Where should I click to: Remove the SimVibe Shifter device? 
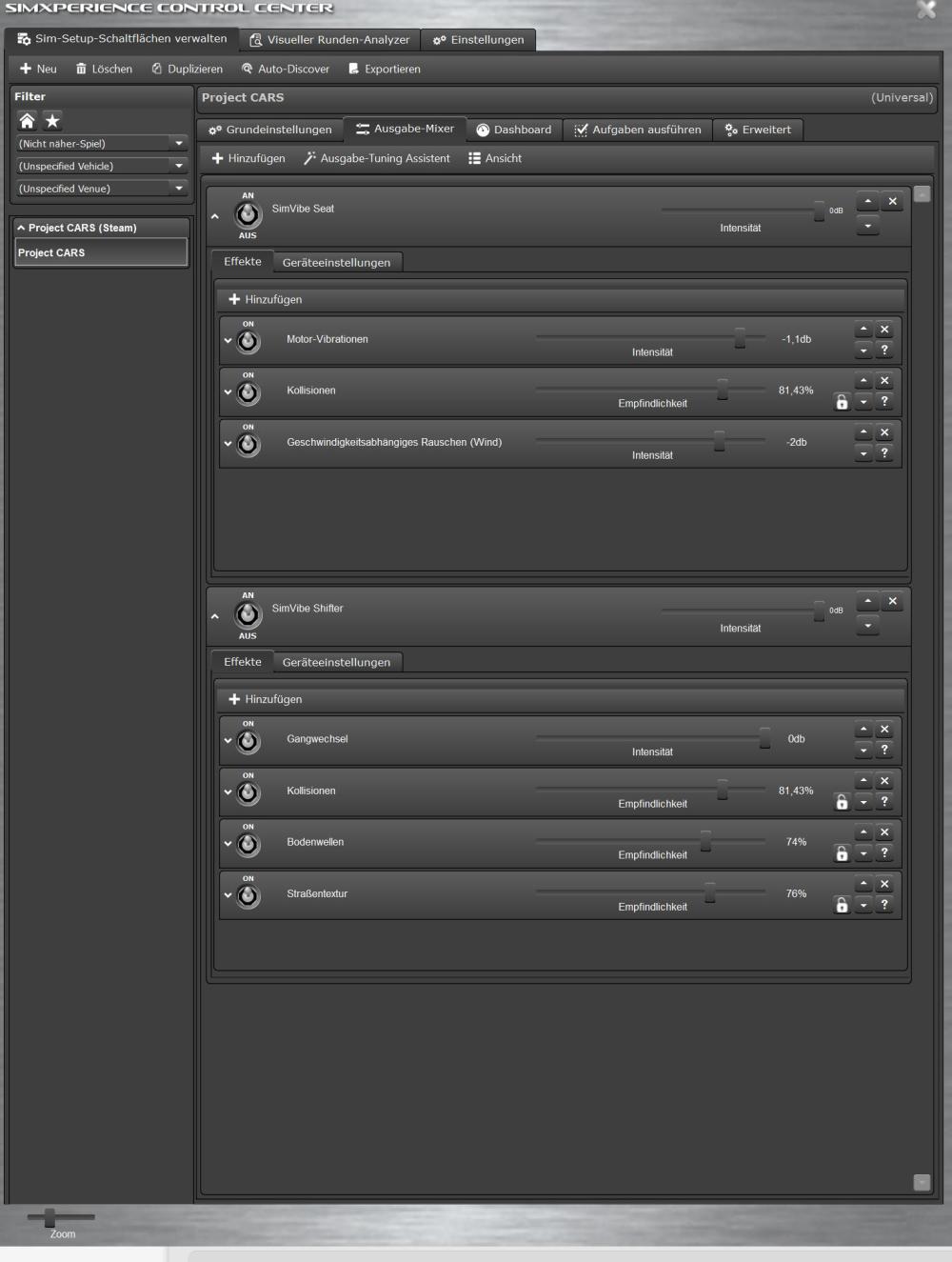pyautogui.click(x=892, y=601)
